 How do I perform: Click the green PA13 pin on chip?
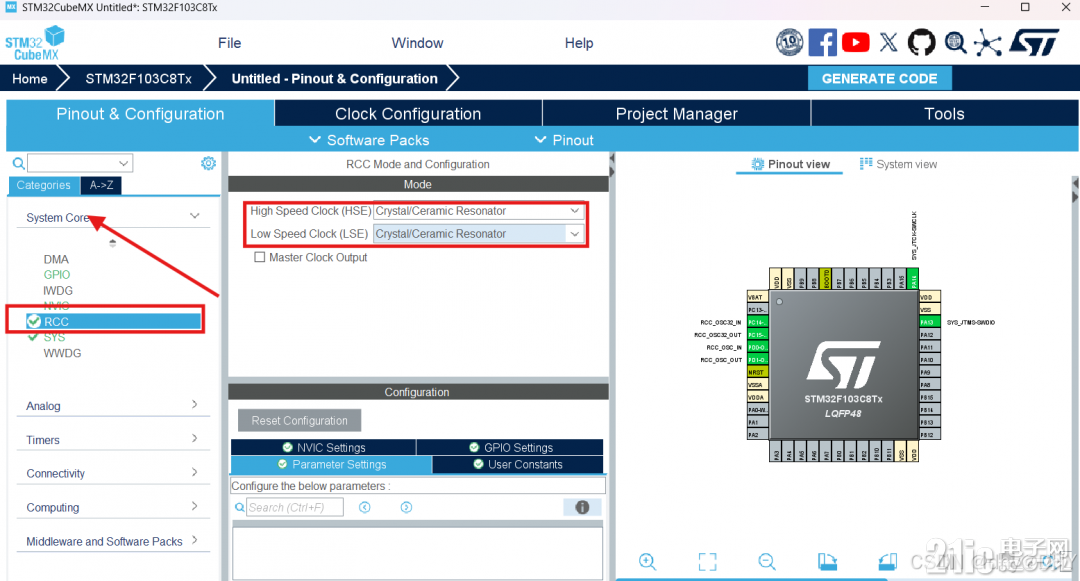click(929, 322)
